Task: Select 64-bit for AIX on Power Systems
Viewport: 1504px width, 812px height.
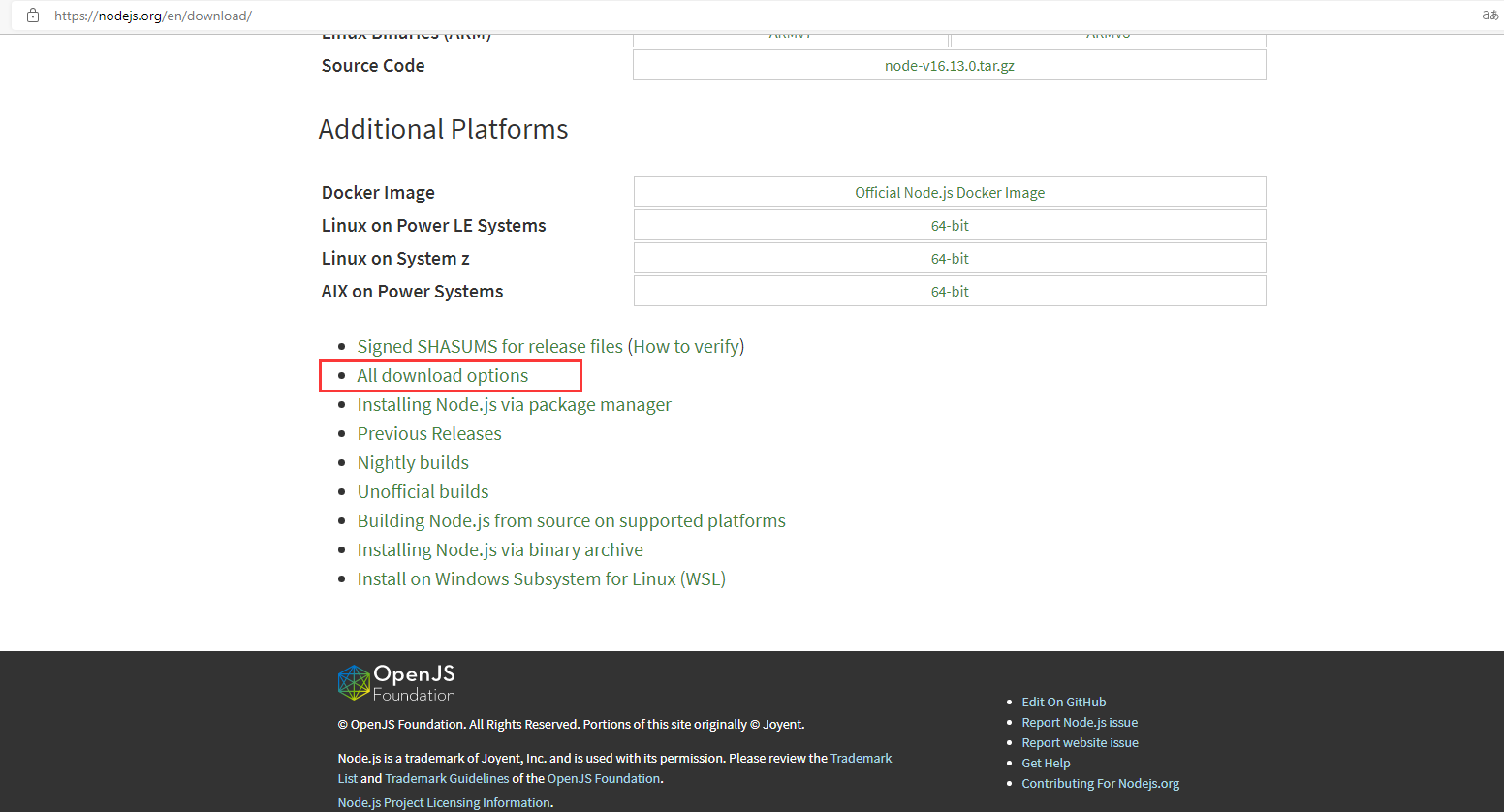Action: coord(950,292)
